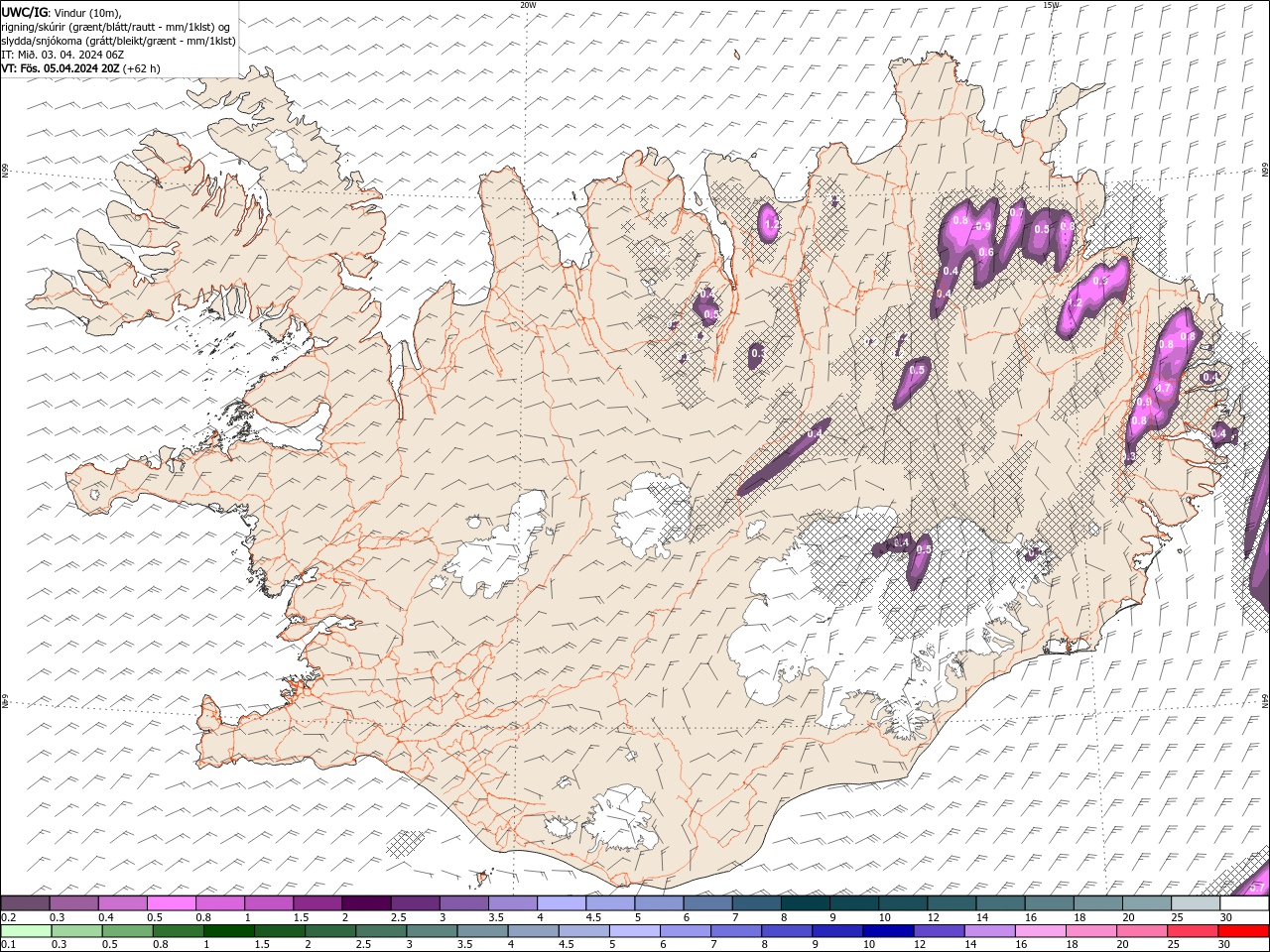Pick the darkest purple swatch labelled 2 in upper legend
1270x952 pixels.
pos(366,903)
